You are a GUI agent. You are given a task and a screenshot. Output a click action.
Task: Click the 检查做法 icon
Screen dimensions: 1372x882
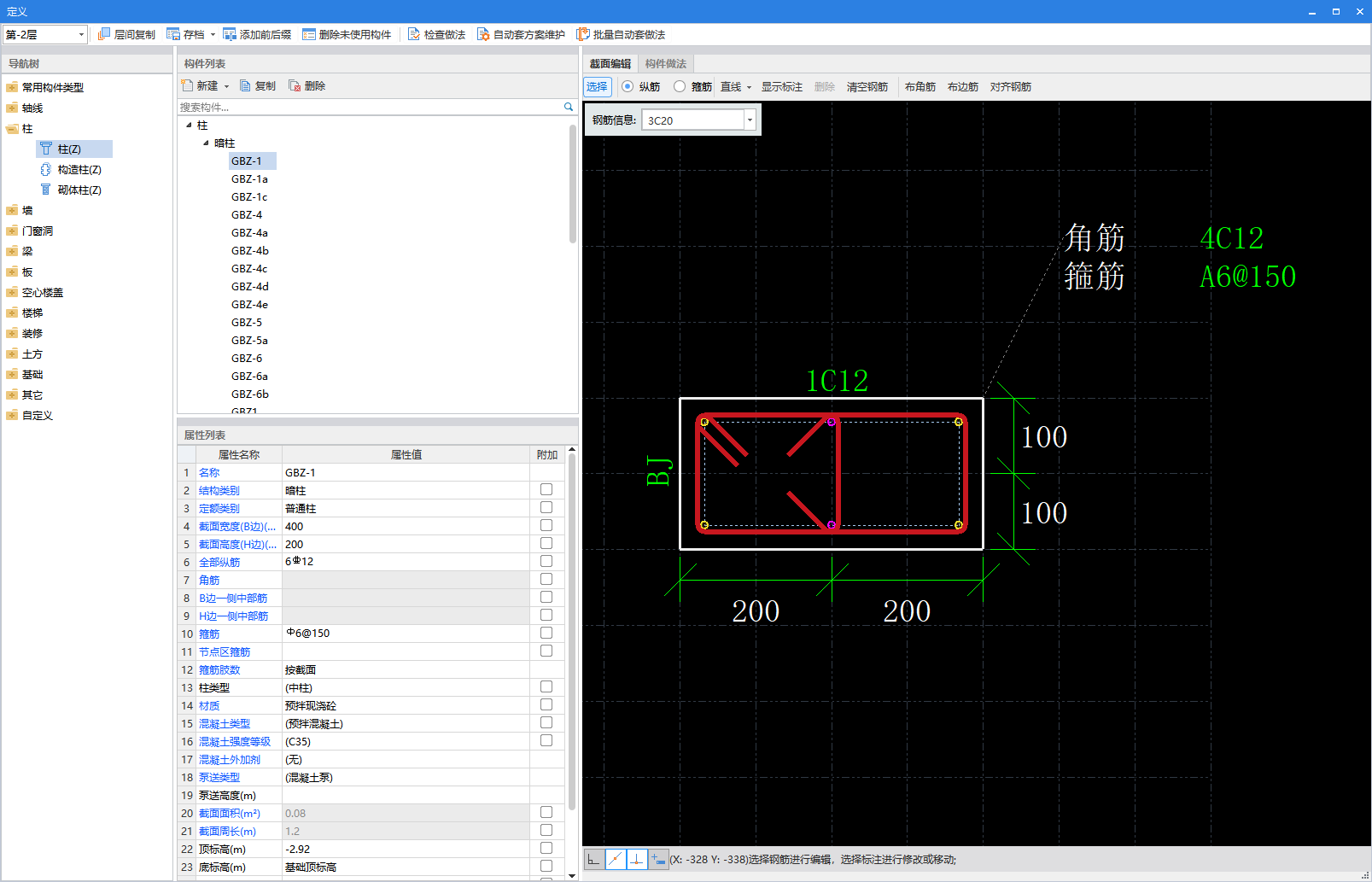point(414,34)
